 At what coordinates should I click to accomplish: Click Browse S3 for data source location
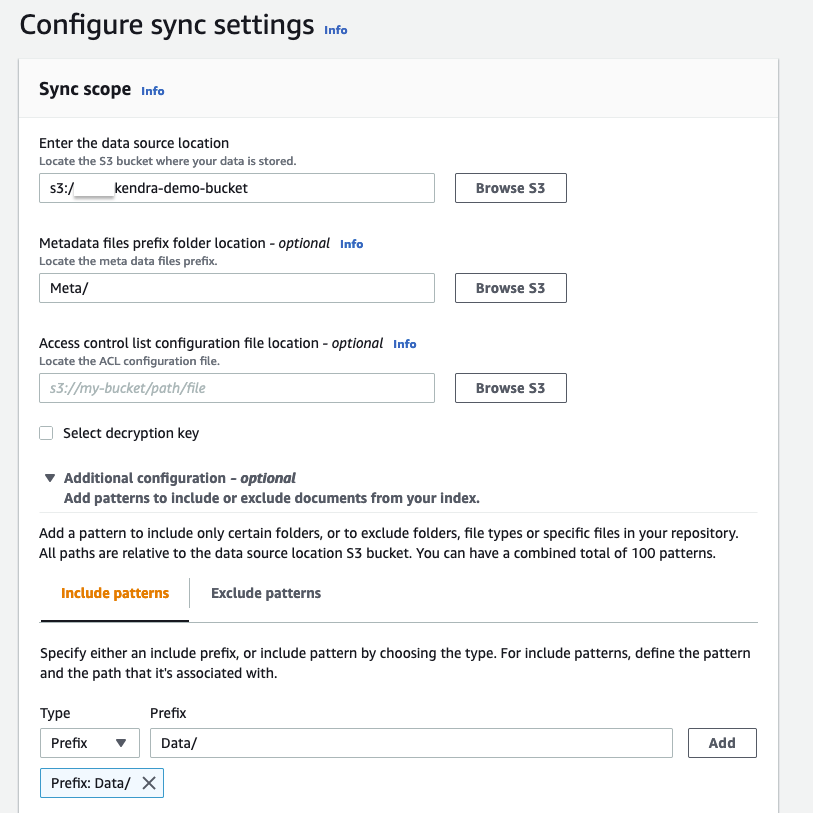(510, 188)
